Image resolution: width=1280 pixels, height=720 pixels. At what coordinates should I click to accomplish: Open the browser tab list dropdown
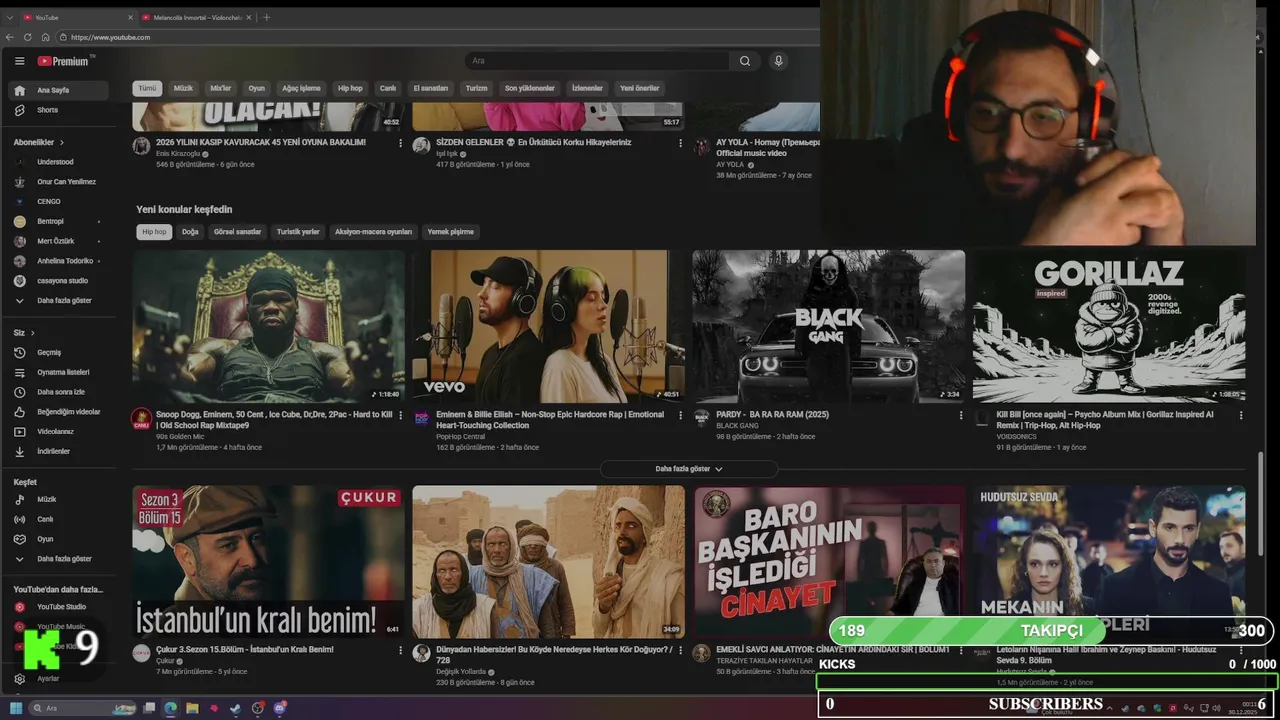pos(9,17)
